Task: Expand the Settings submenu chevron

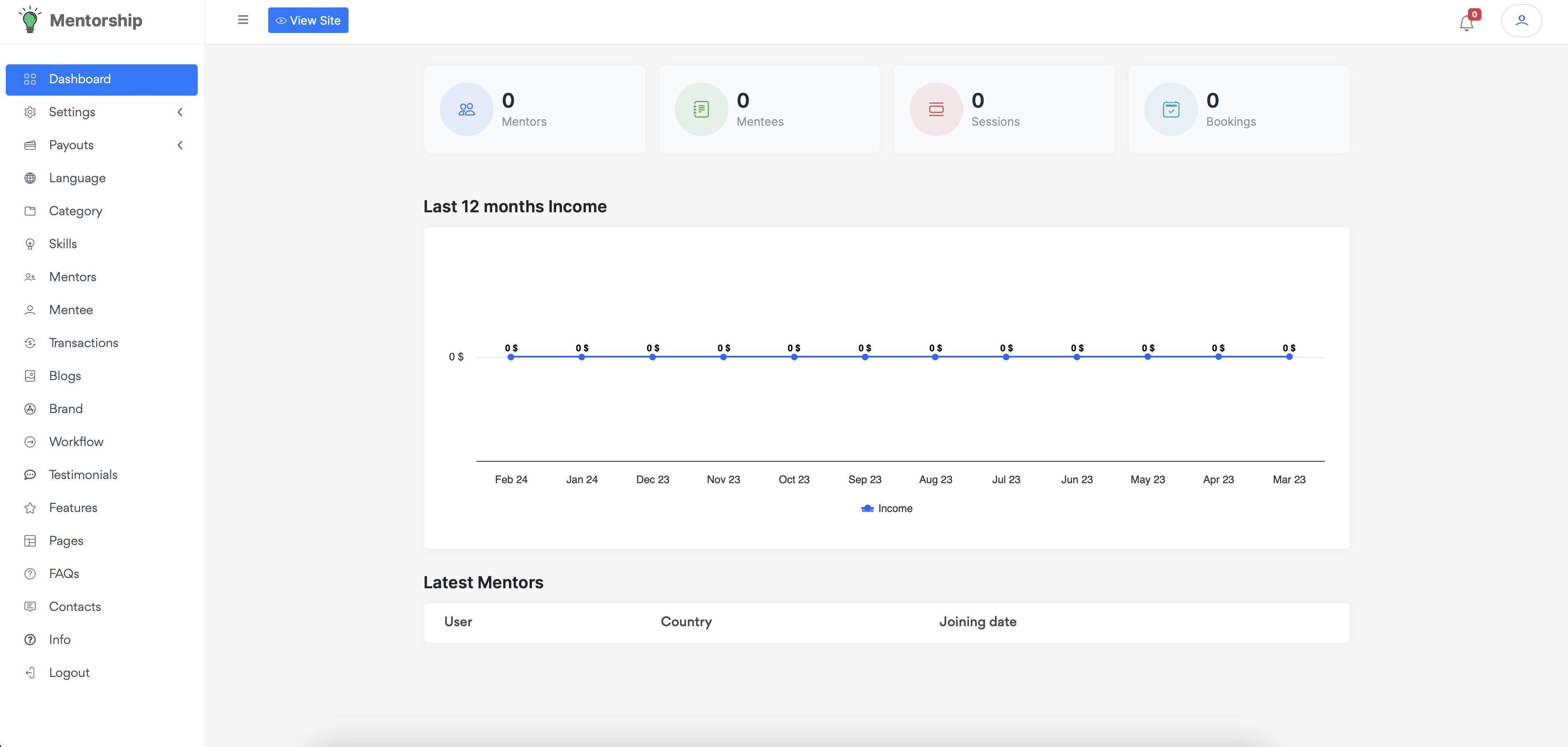Action: coord(180,112)
